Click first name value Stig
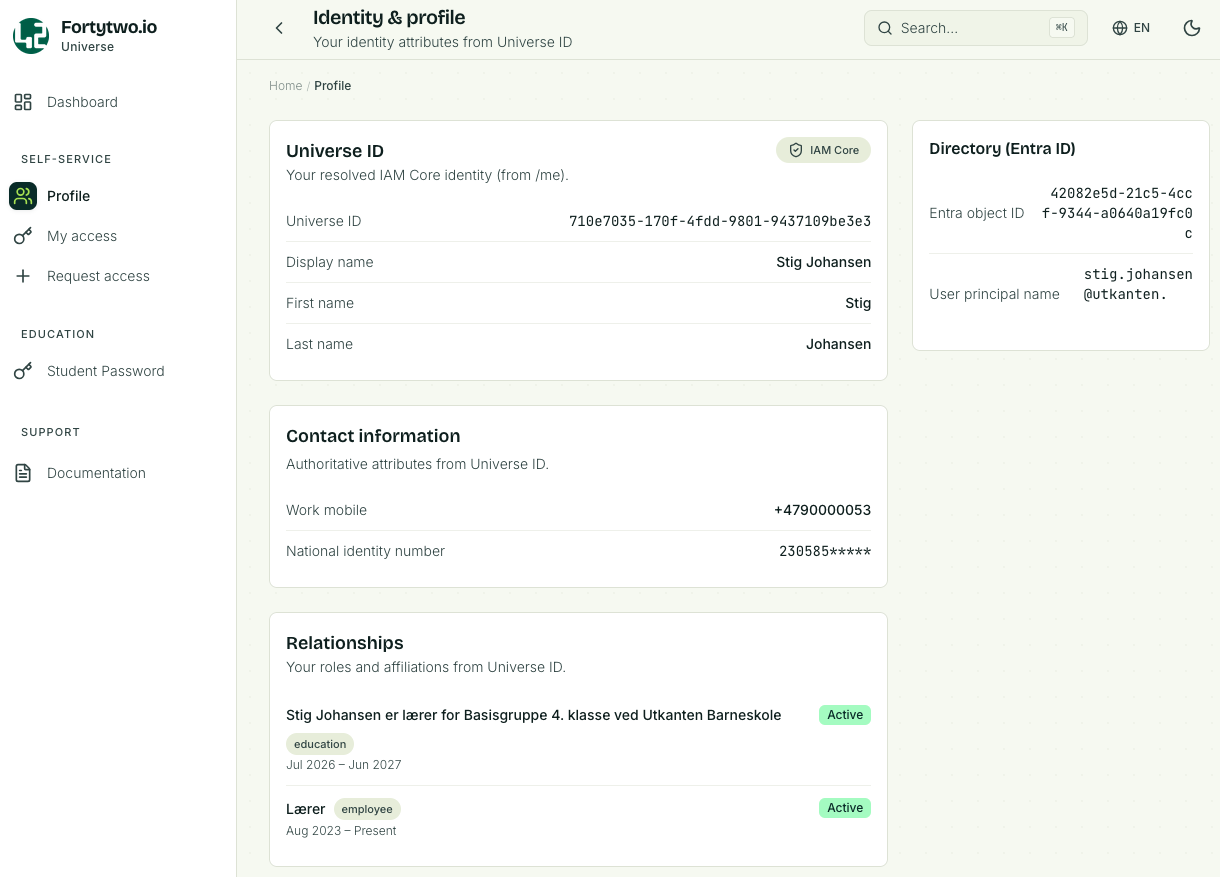This screenshot has width=1220, height=877. tap(858, 303)
